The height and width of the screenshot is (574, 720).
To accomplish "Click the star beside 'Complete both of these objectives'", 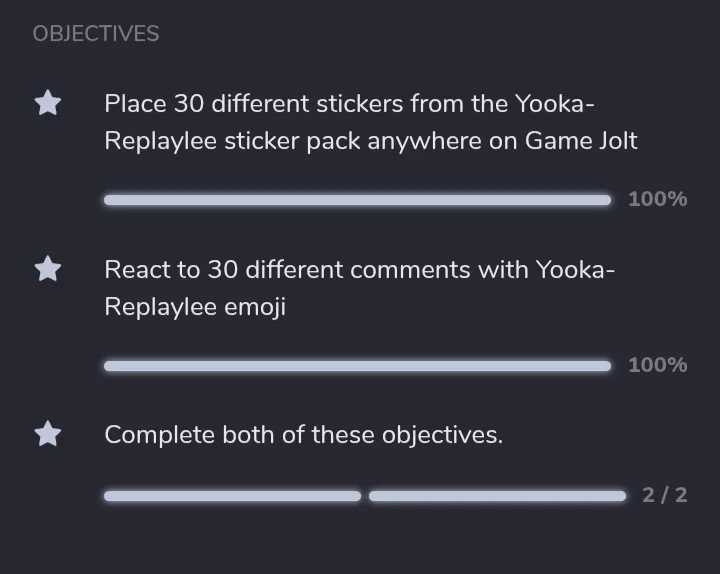I will coord(48,434).
